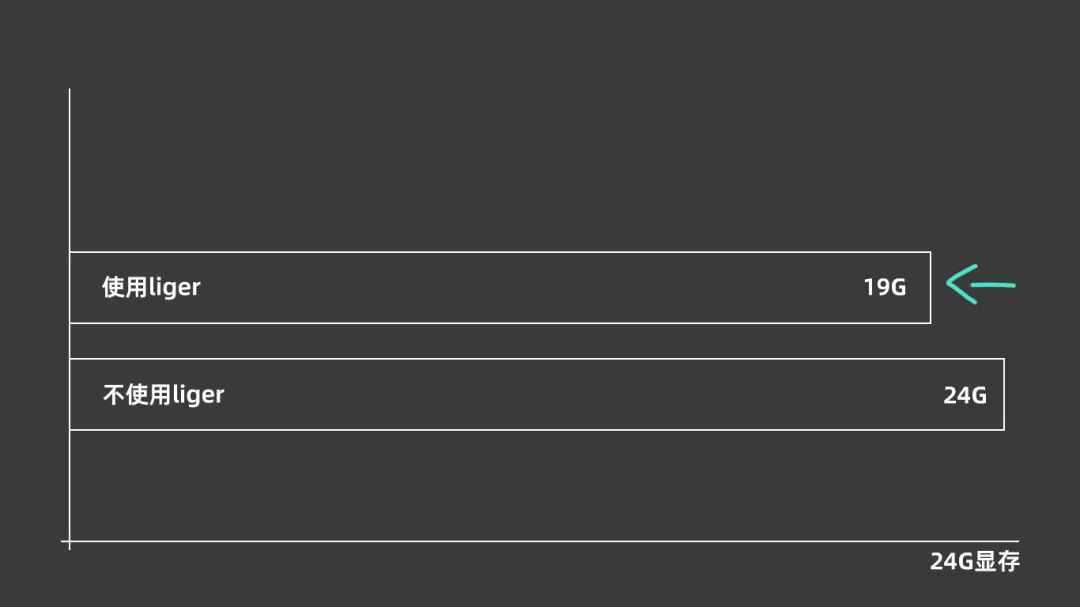This screenshot has width=1080, height=607.
Task: Click the right edge of the 19G bar
Action: pos(930,288)
